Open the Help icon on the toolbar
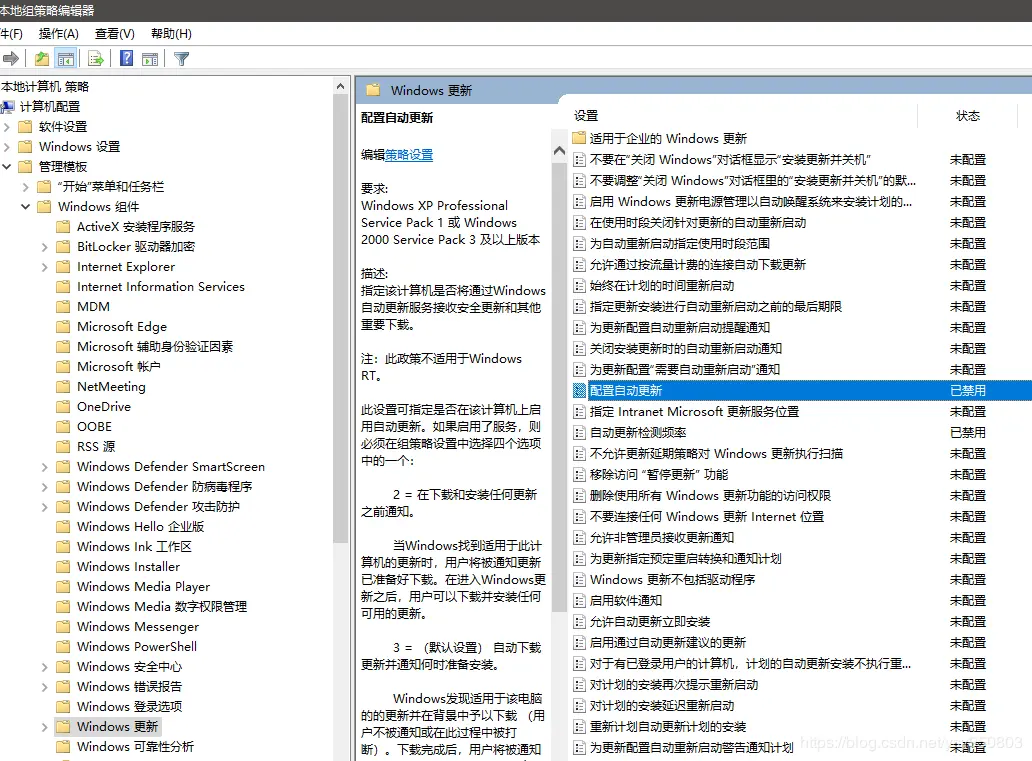This screenshot has width=1032, height=761. [124, 58]
